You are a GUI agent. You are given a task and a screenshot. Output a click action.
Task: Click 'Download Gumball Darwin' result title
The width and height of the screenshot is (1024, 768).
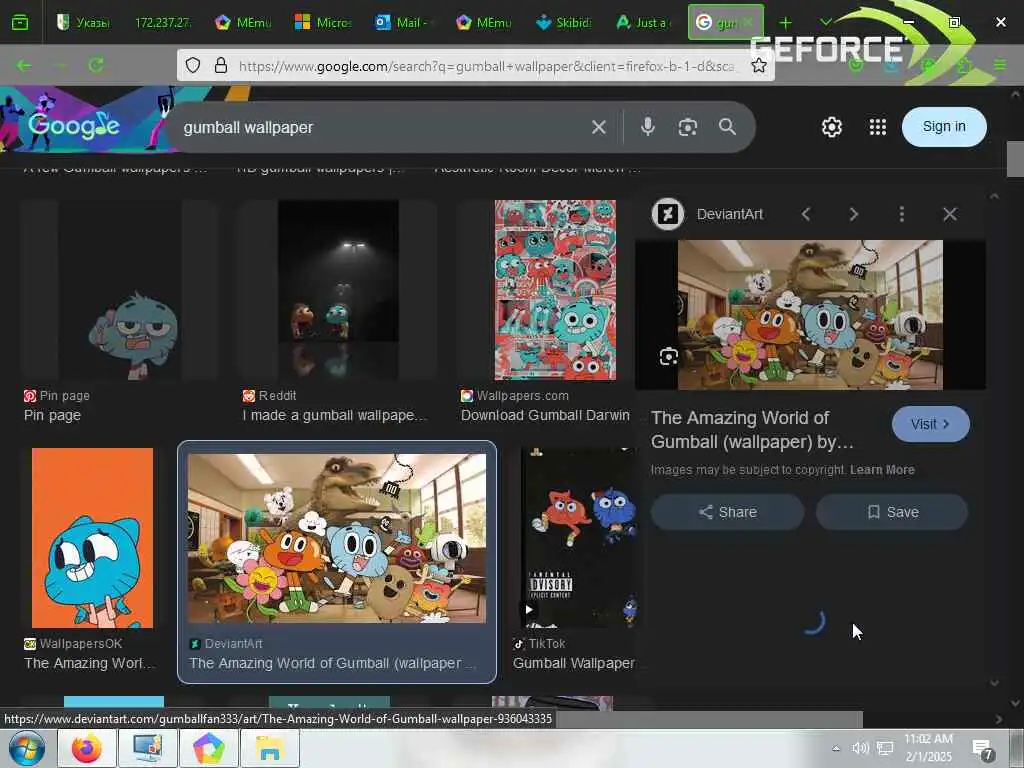[x=545, y=415]
